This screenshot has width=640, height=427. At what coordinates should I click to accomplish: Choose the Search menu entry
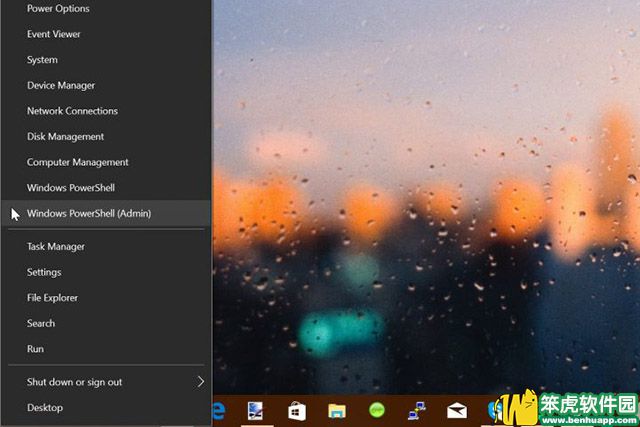point(106,323)
